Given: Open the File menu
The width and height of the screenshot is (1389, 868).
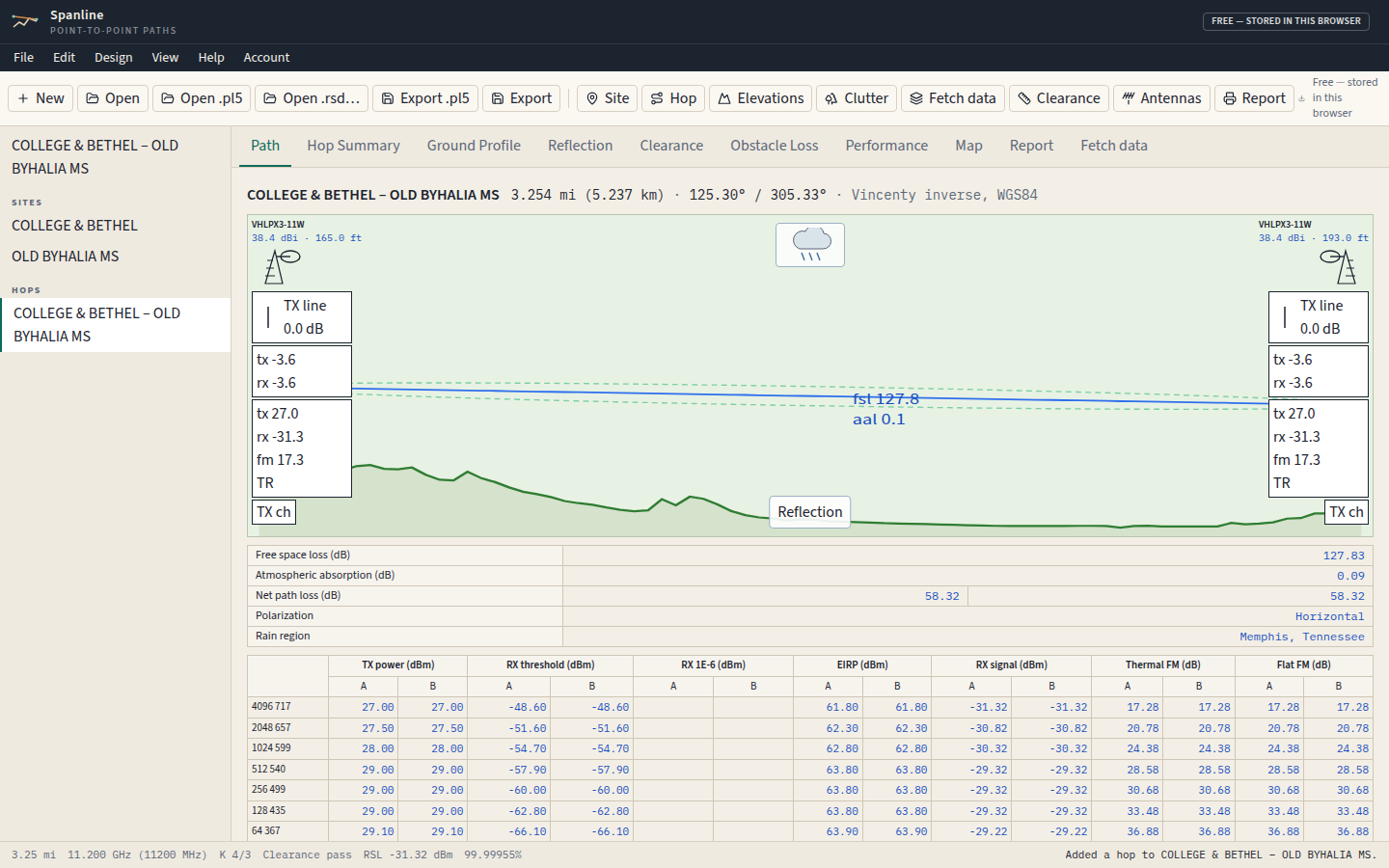Looking at the screenshot, I should tap(24, 58).
